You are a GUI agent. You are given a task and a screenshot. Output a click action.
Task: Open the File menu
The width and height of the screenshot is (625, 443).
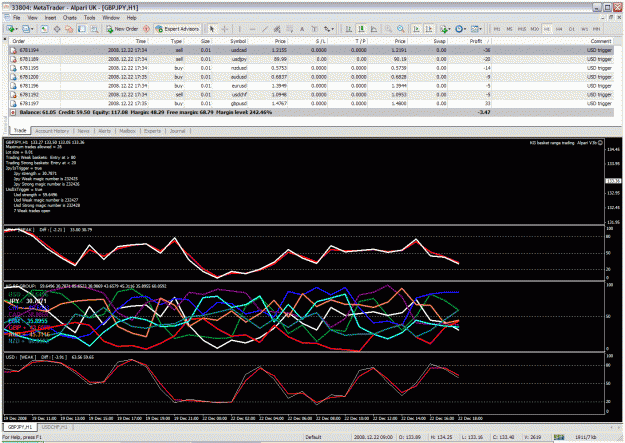tap(16, 18)
